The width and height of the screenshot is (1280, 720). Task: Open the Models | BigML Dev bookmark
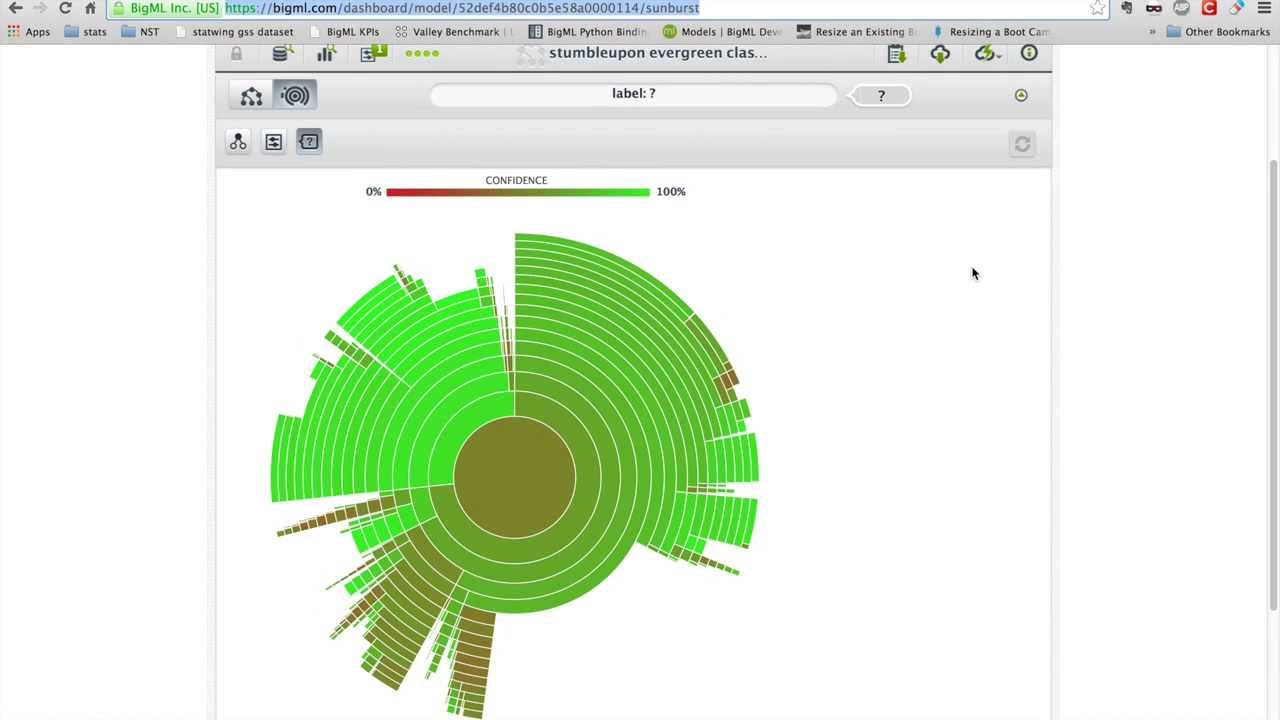click(x=722, y=32)
